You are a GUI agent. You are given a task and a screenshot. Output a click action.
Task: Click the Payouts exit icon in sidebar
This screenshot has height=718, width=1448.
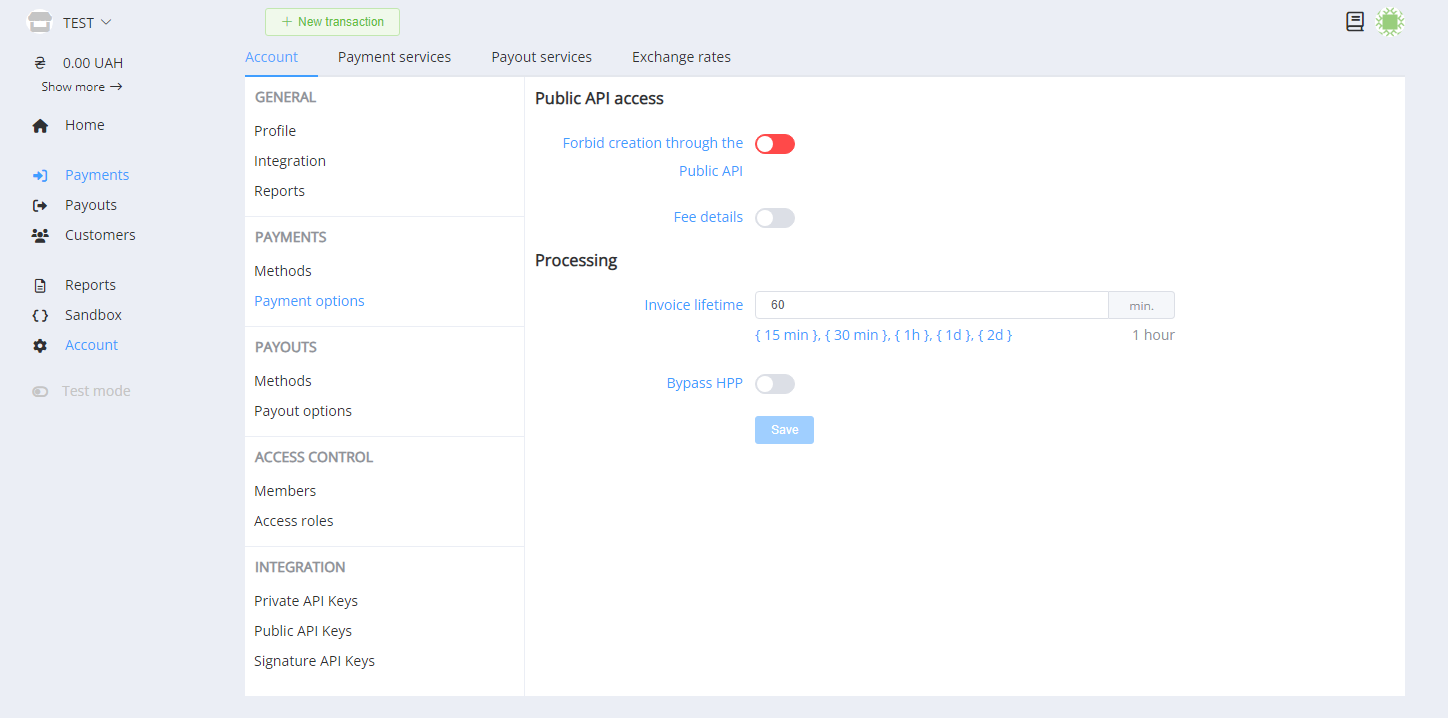click(x=40, y=206)
